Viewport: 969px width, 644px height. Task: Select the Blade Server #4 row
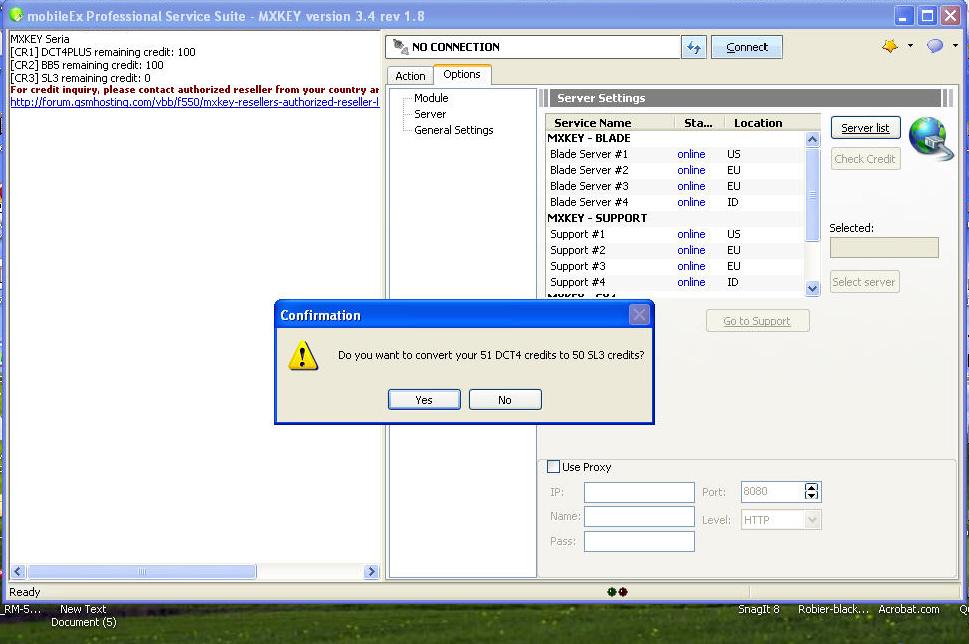(675, 202)
